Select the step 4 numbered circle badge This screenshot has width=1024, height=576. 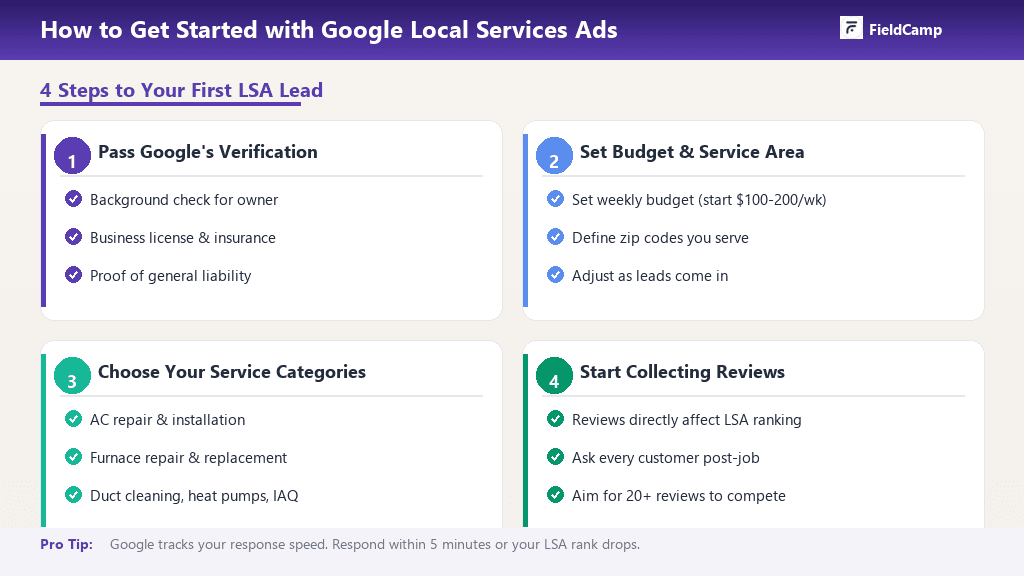tap(554, 375)
